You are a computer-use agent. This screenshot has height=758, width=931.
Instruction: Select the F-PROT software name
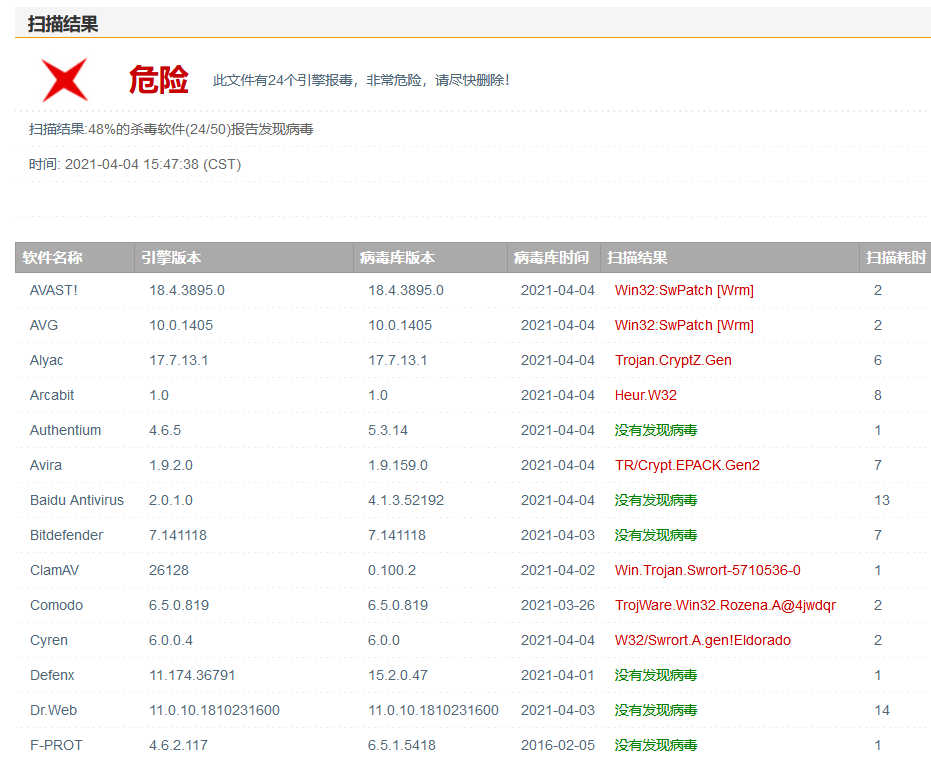pos(56,746)
